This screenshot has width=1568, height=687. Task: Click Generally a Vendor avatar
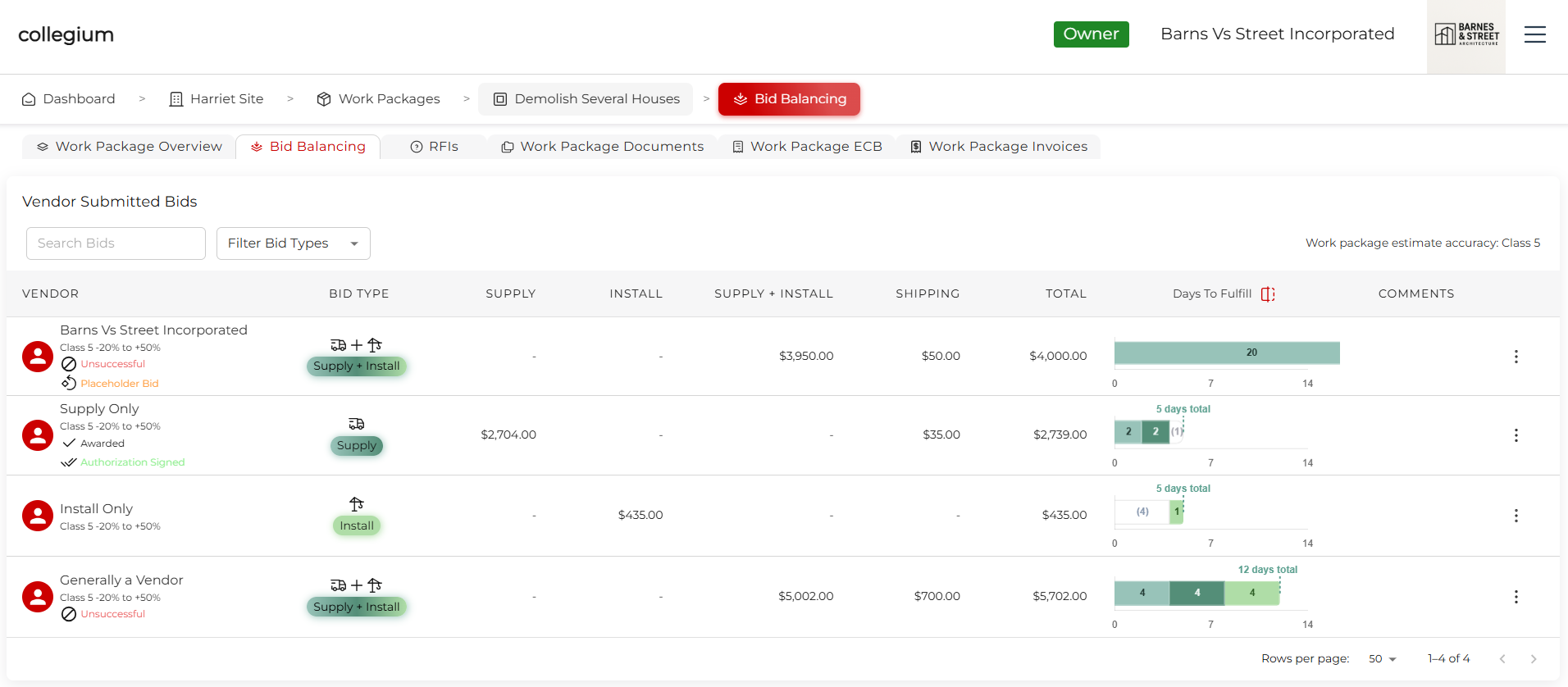38,597
